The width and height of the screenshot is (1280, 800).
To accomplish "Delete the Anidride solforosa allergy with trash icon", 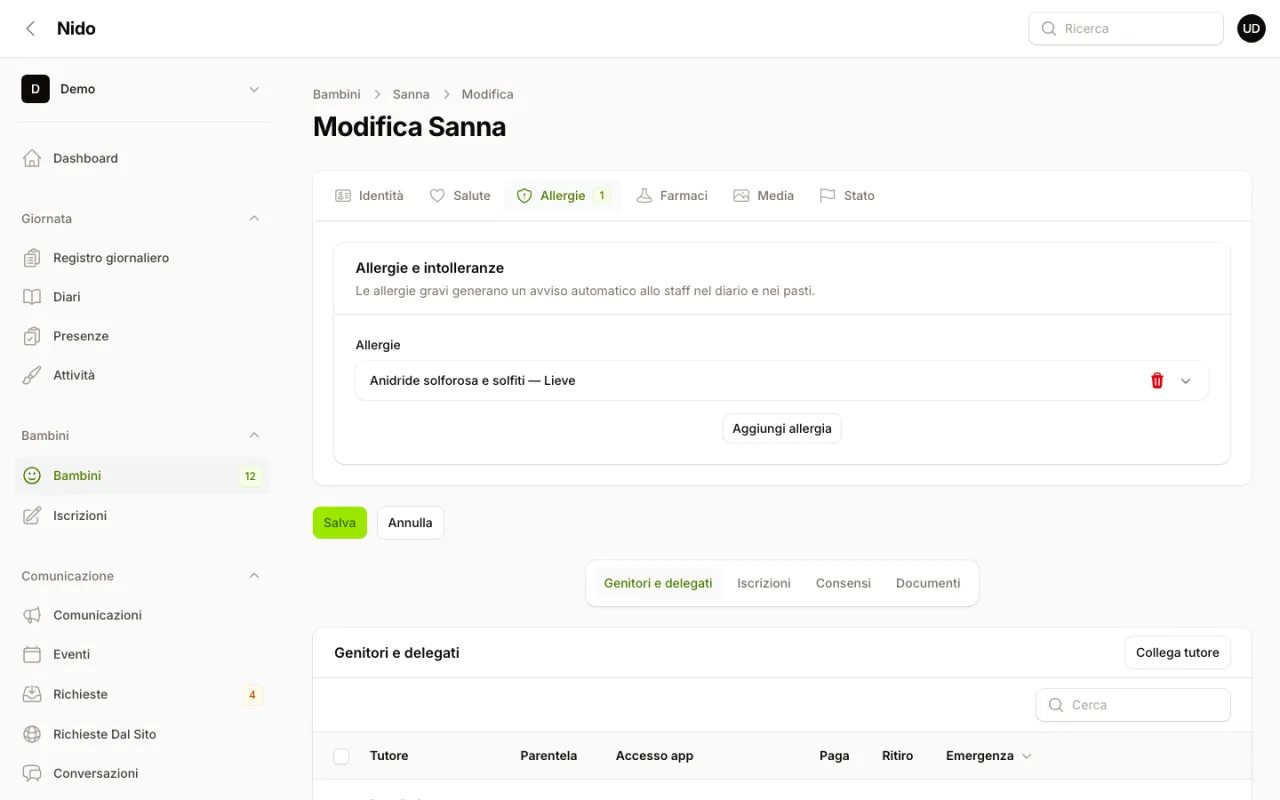I will point(1157,381).
